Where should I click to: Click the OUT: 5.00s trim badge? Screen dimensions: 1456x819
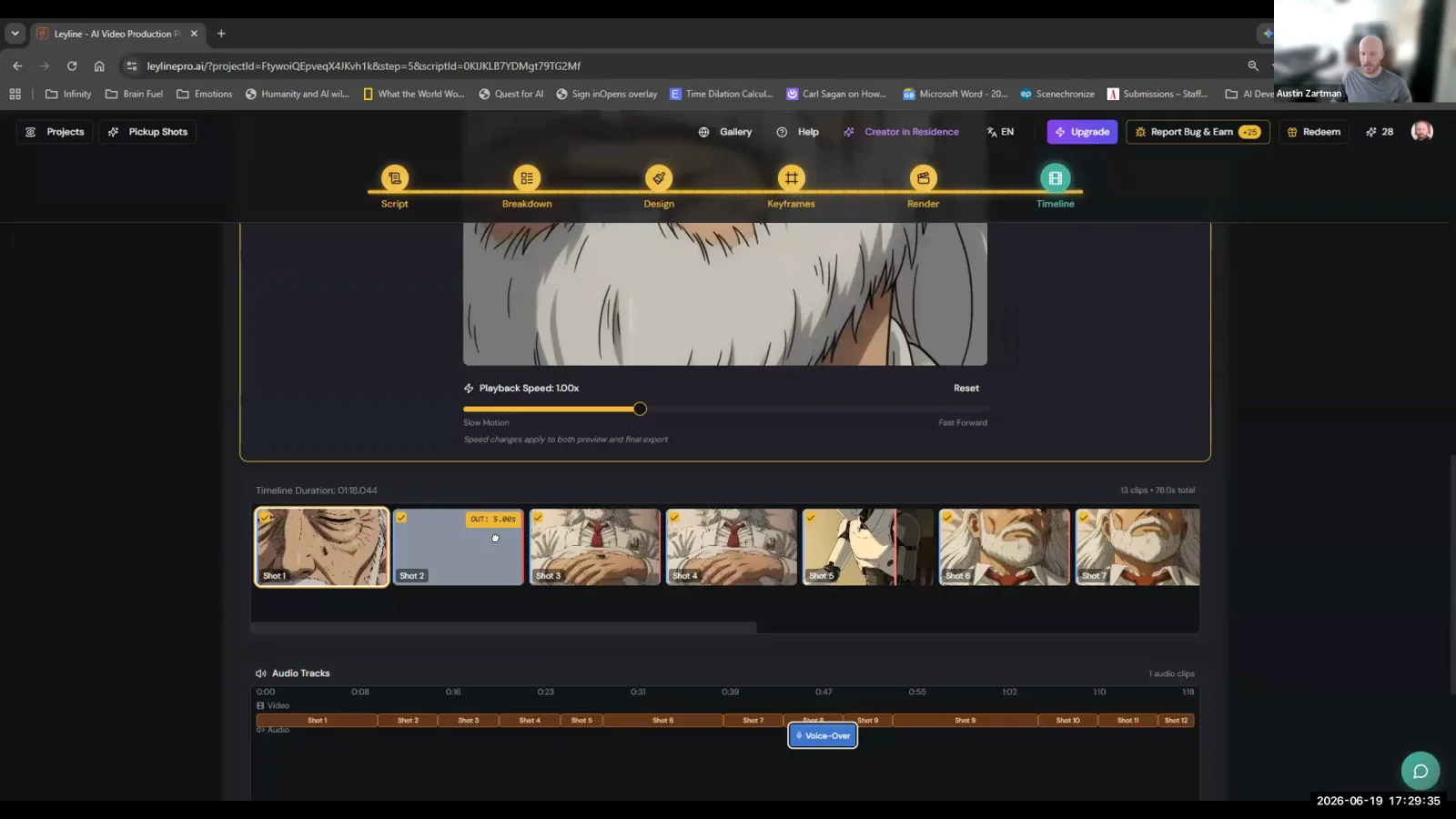point(492,519)
